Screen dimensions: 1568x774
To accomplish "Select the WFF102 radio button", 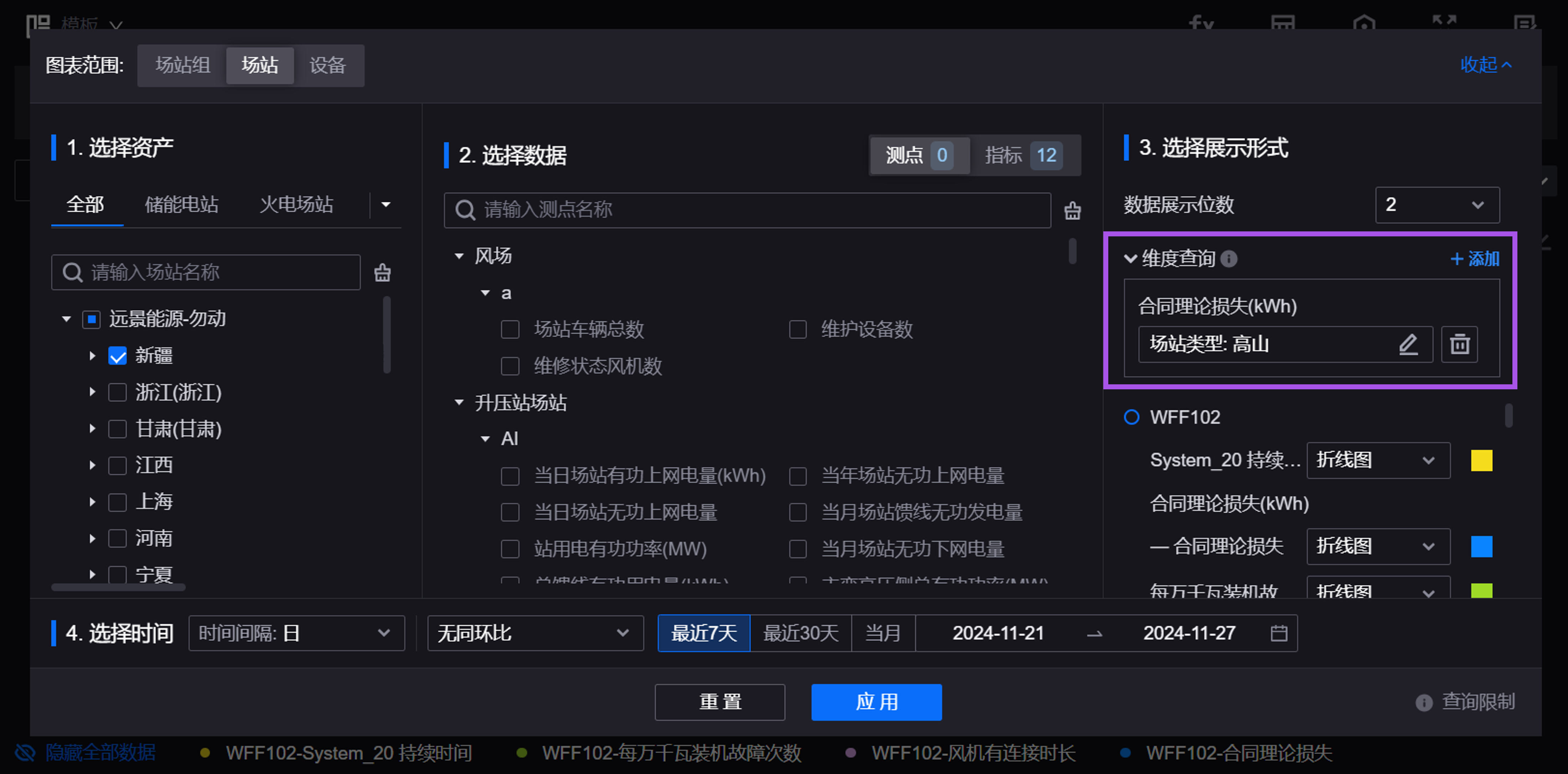I will click(x=1131, y=417).
